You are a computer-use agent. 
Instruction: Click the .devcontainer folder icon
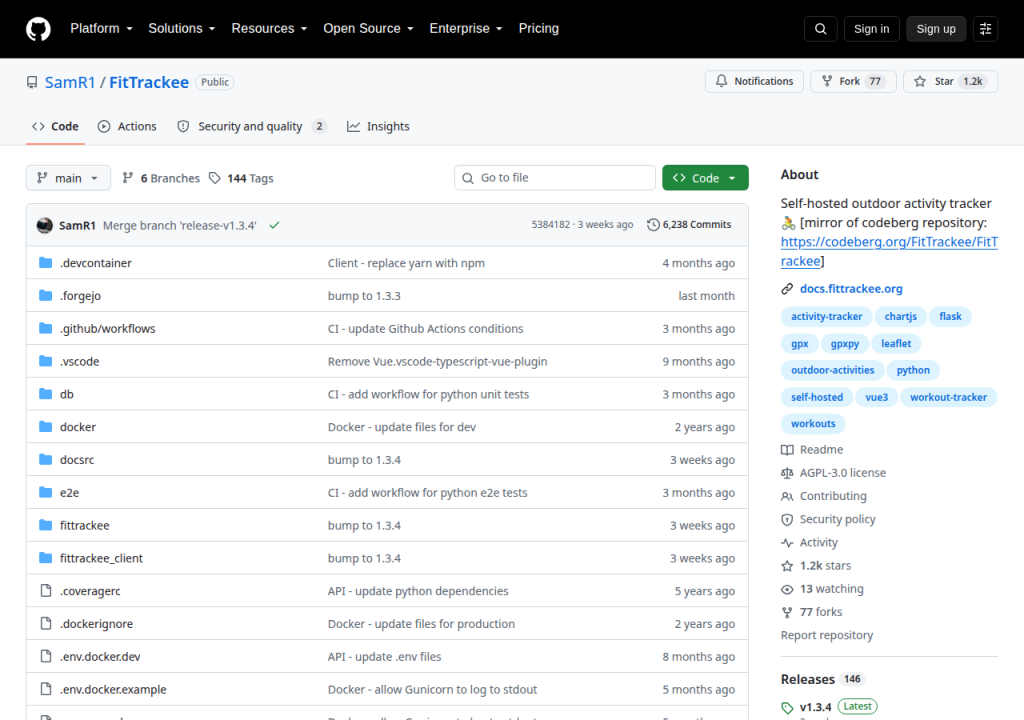click(45, 263)
